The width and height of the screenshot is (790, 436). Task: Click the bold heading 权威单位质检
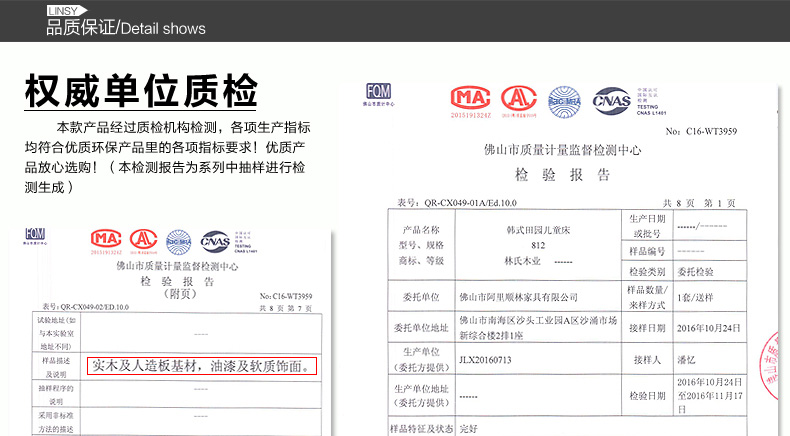(141, 91)
